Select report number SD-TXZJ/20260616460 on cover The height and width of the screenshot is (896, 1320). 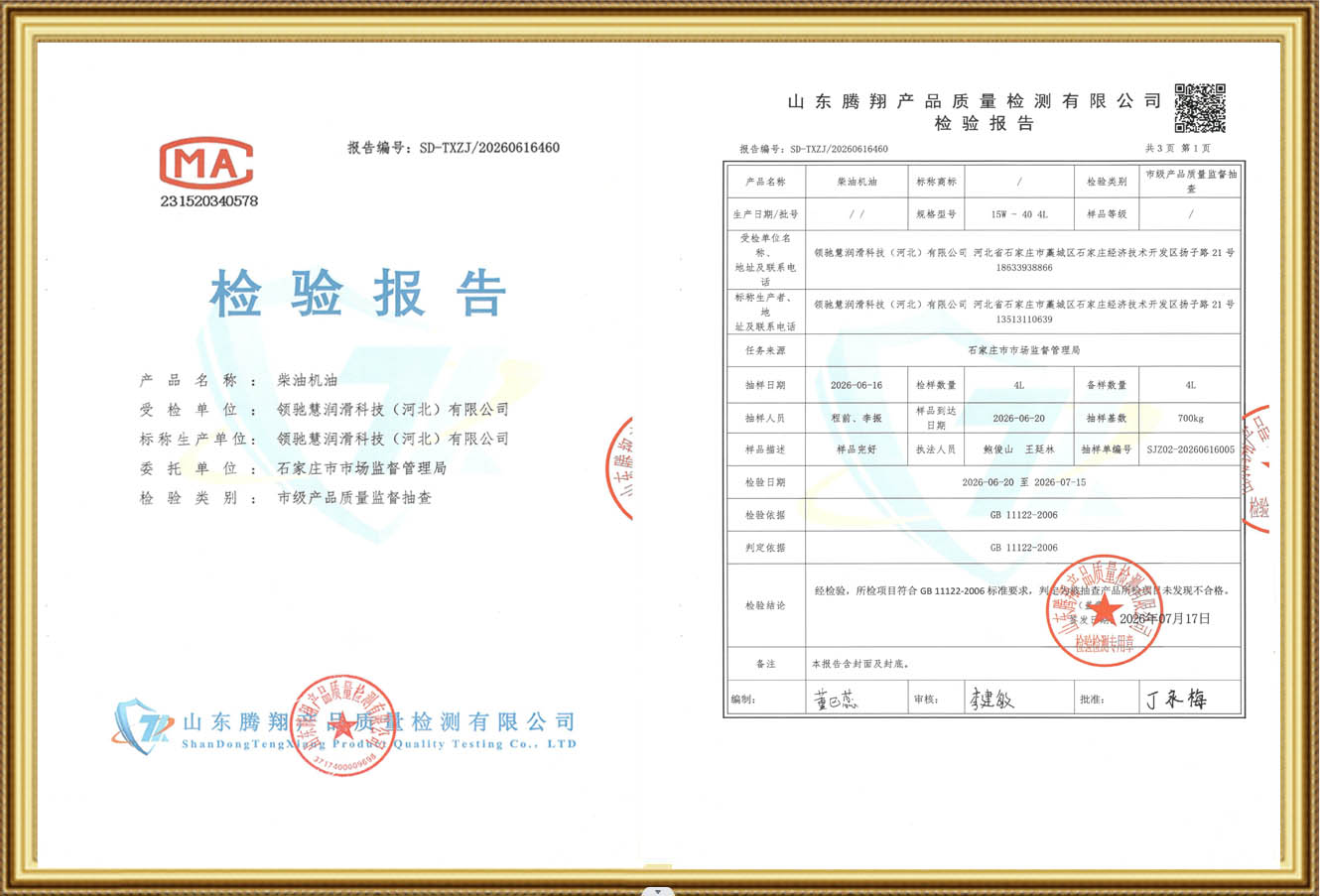point(489,148)
